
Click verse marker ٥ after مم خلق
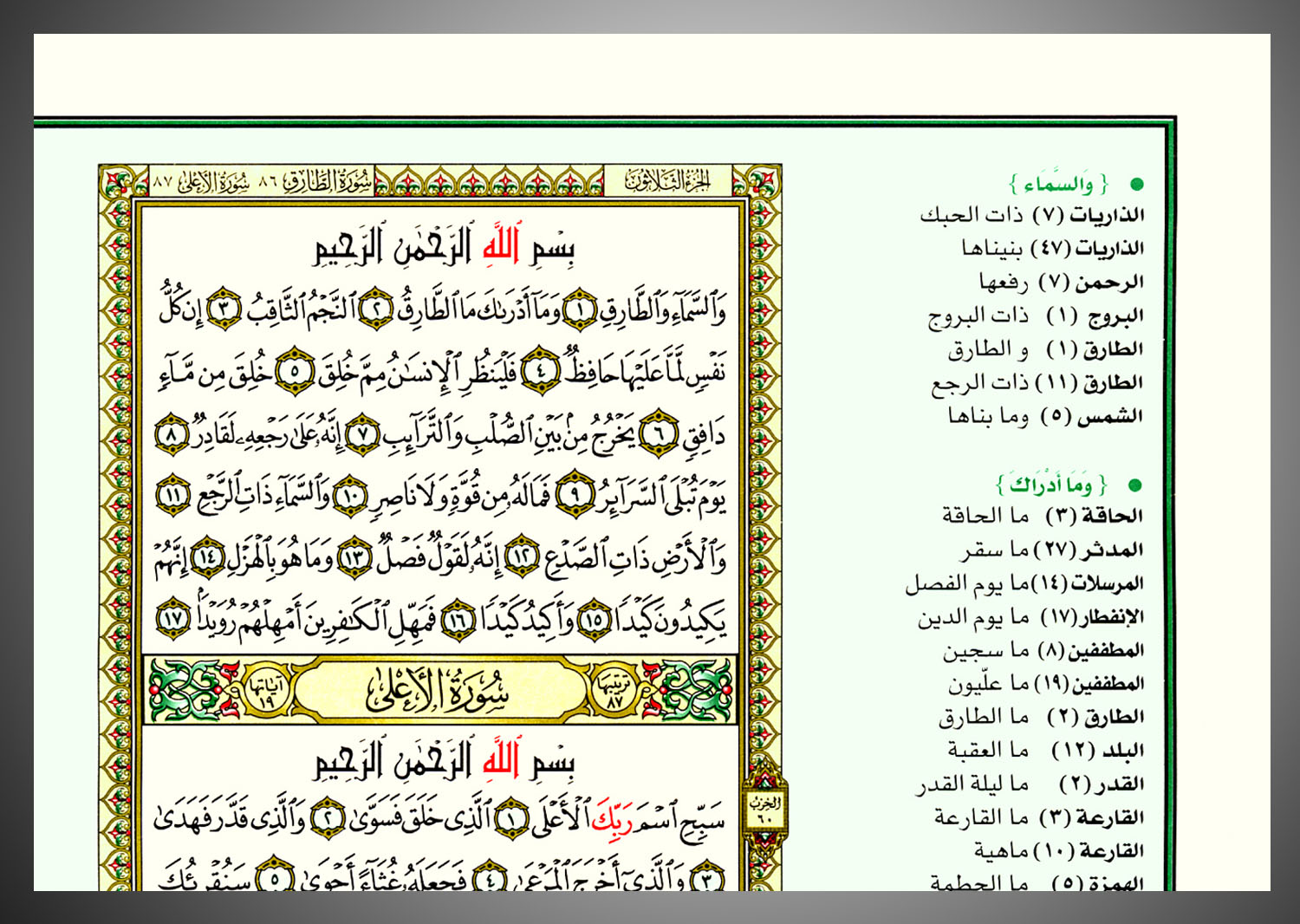coord(294,371)
